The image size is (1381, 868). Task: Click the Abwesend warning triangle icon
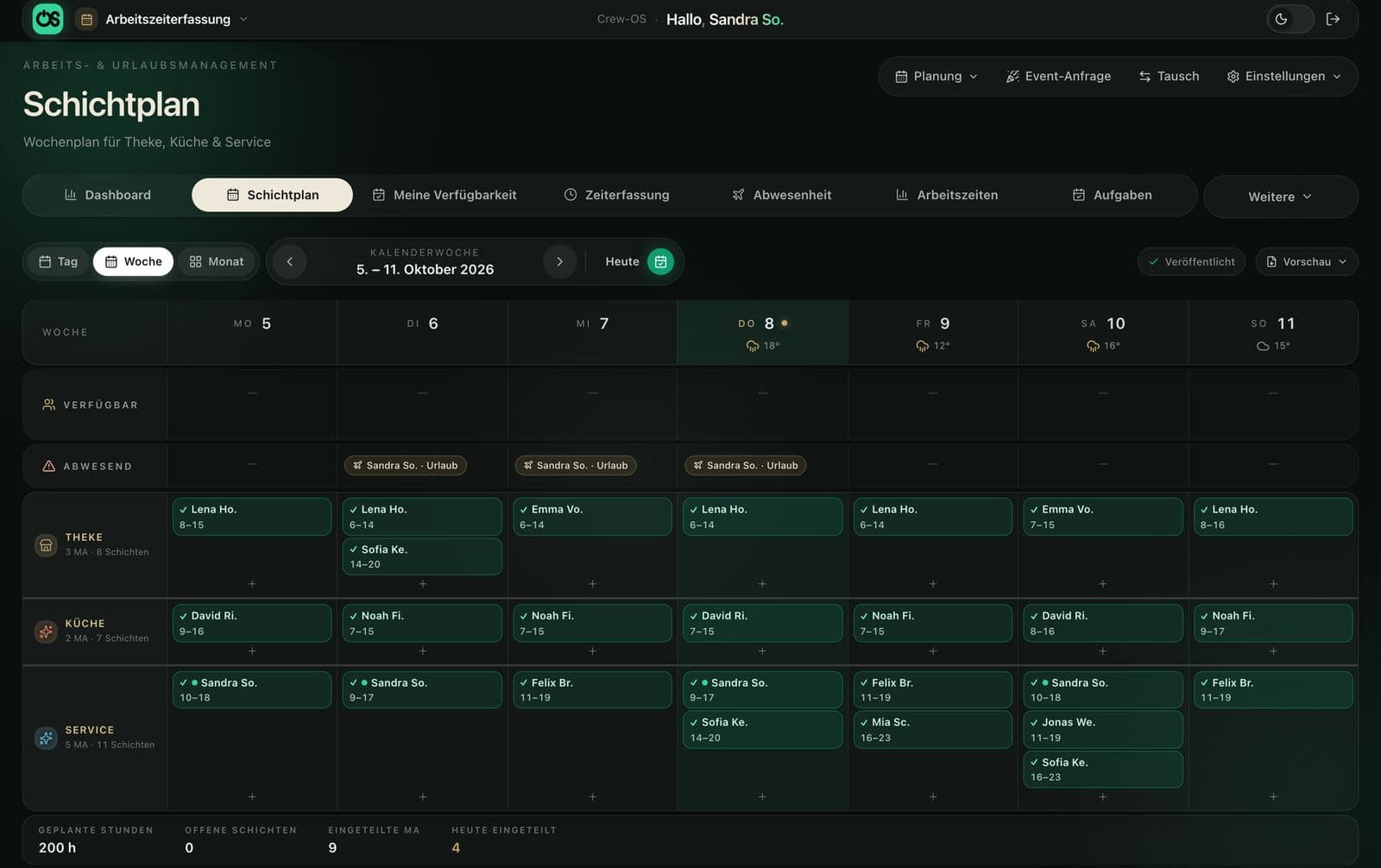(49, 466)
